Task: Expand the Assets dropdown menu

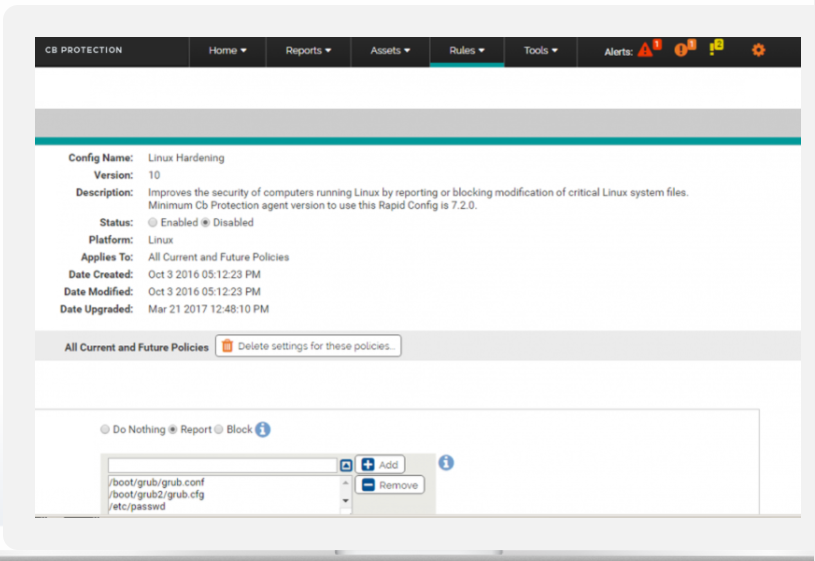Action: tap(390, 50)
